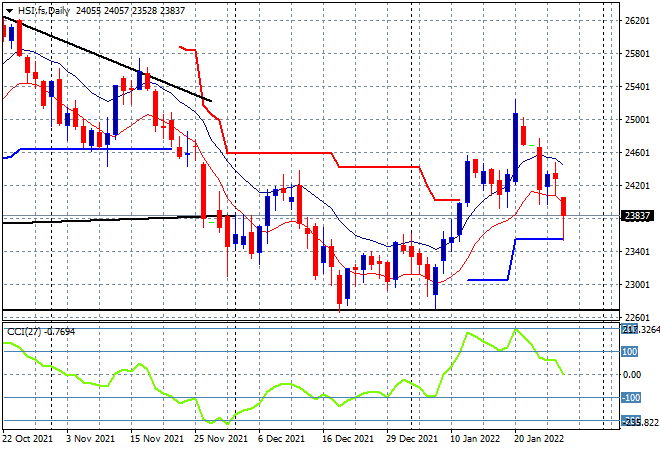Click the 20 Jan 2022 date label
The height and width of the screenshot is (450, 660).
tap(539, 439)
